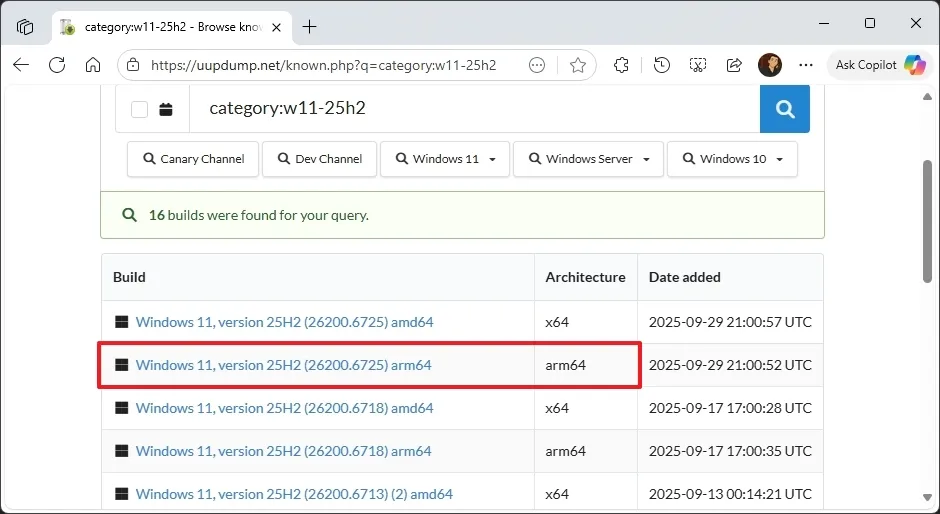Open browser History clock icon
Screen dimensions: 940x514
pyautogui.click(x=661, y=65)
